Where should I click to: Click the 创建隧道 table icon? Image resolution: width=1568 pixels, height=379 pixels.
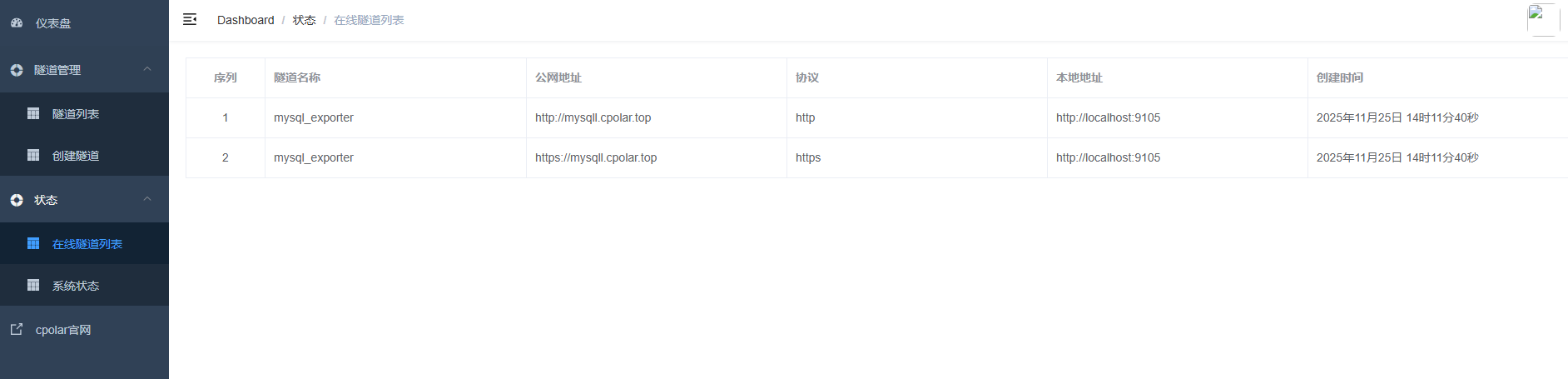coord(33,155)
